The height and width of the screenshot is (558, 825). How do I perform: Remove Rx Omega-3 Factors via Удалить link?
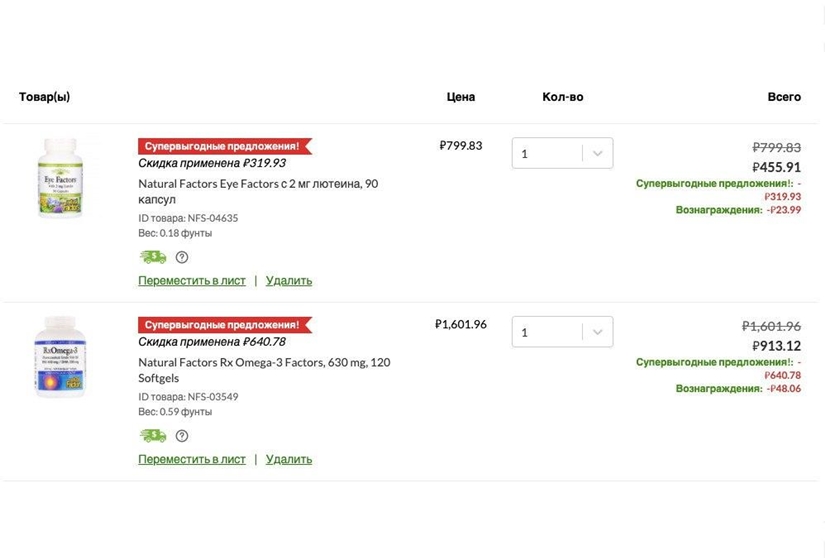pyautogui.click(x=289, y=459)
